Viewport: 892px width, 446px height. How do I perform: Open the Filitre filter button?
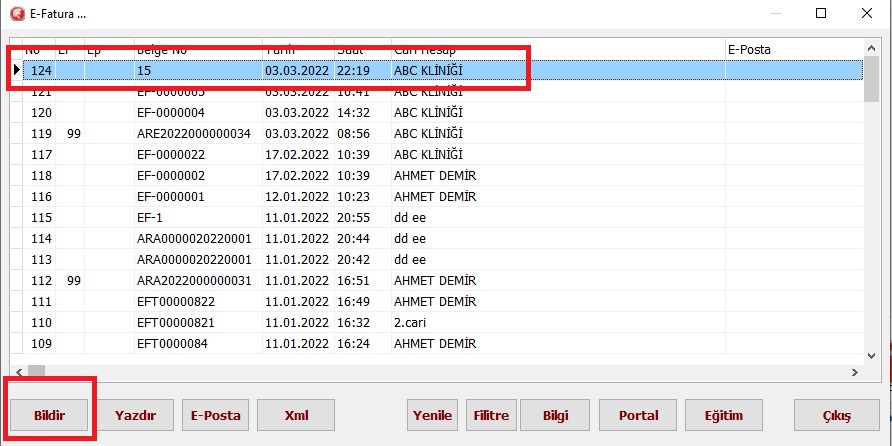click(491, 415)
